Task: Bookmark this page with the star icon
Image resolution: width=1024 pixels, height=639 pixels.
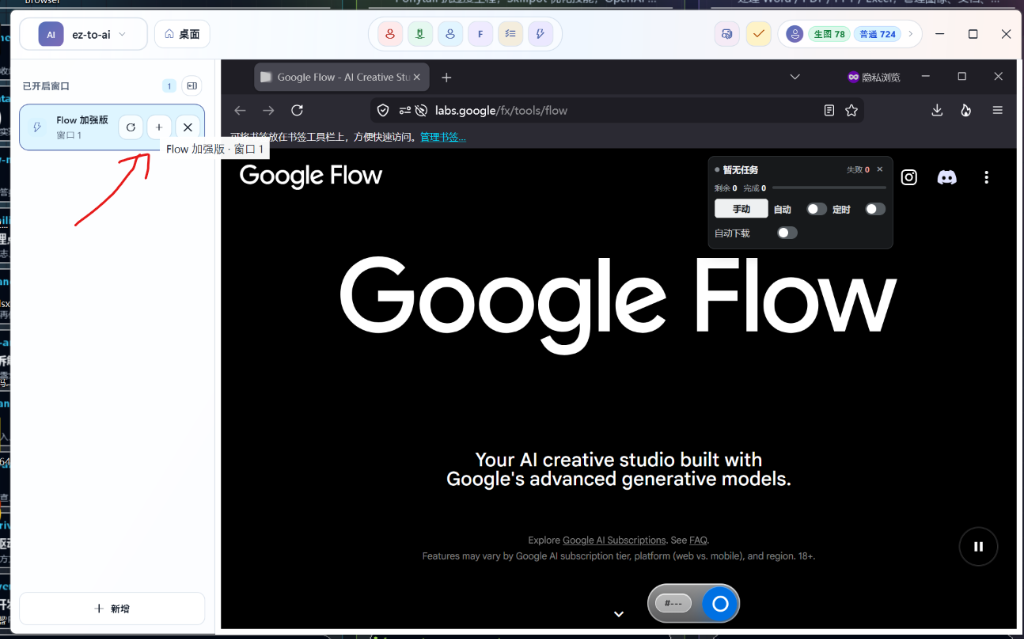Action: point(851,110)
